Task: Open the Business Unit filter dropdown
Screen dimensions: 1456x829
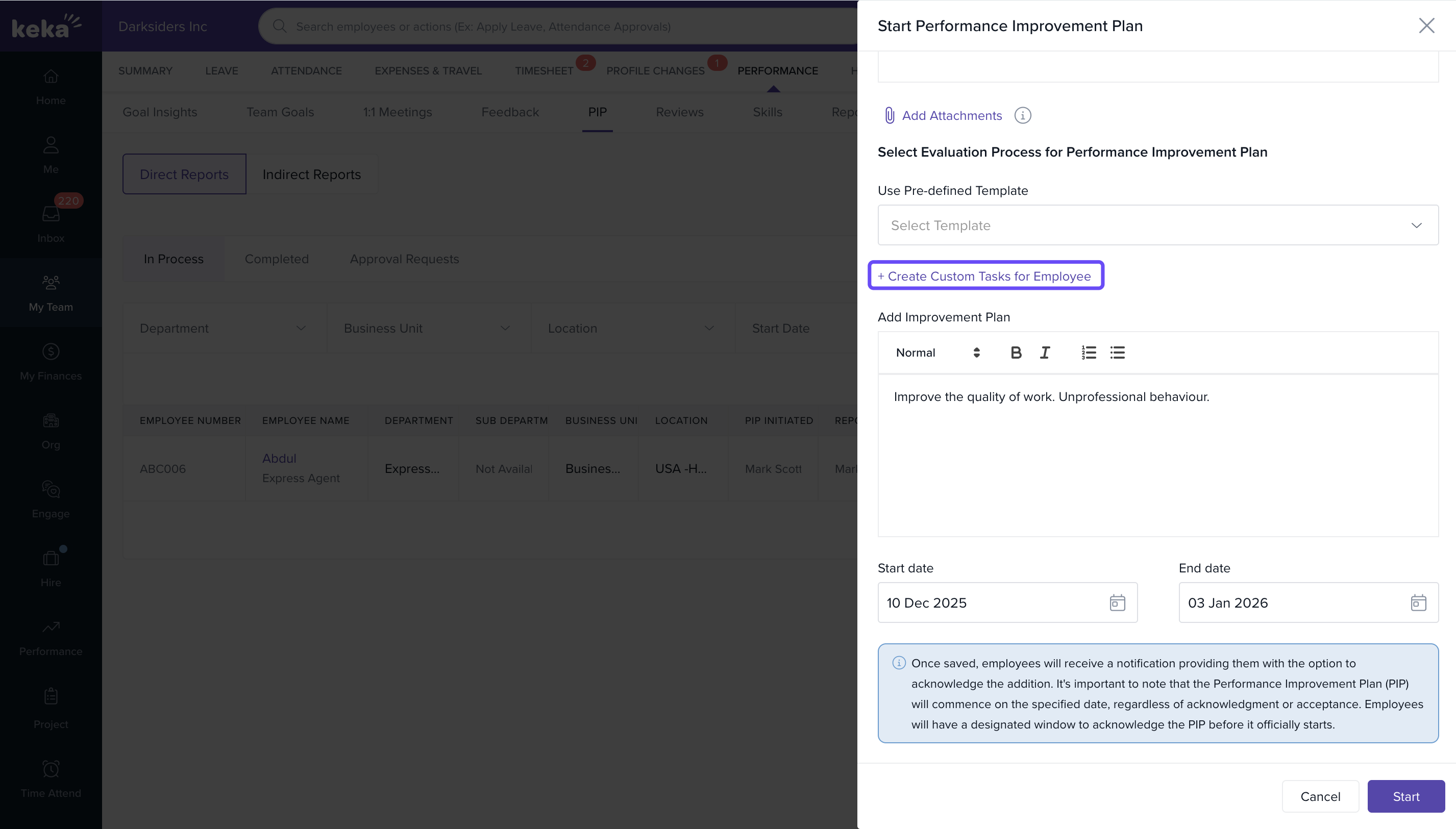Action: [x=428, y=329]
